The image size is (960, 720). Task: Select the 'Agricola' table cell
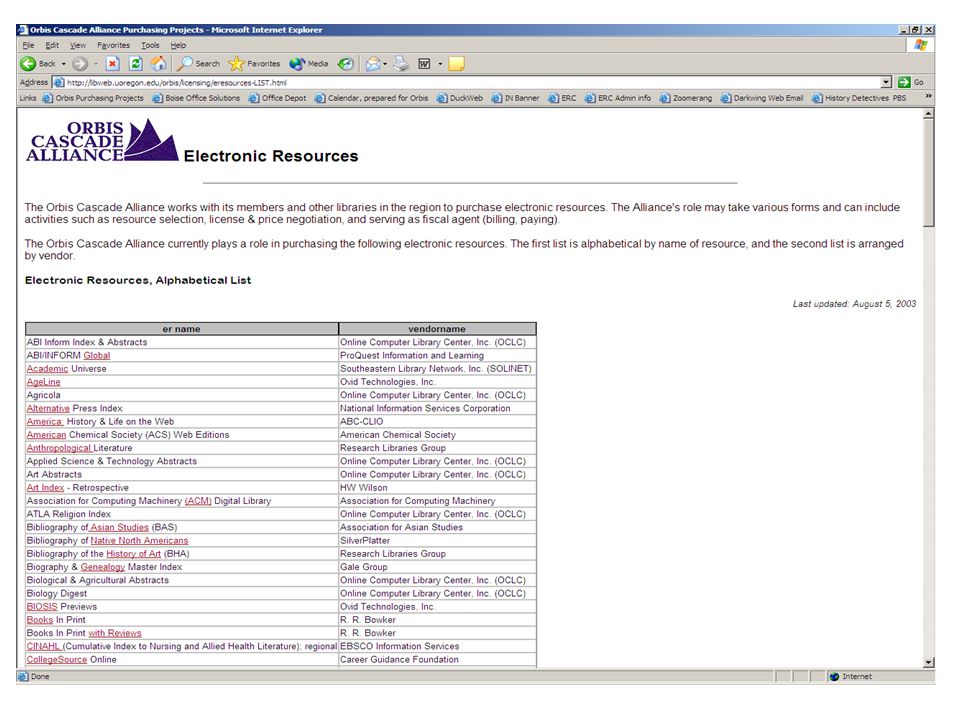(x=182, y=396)
